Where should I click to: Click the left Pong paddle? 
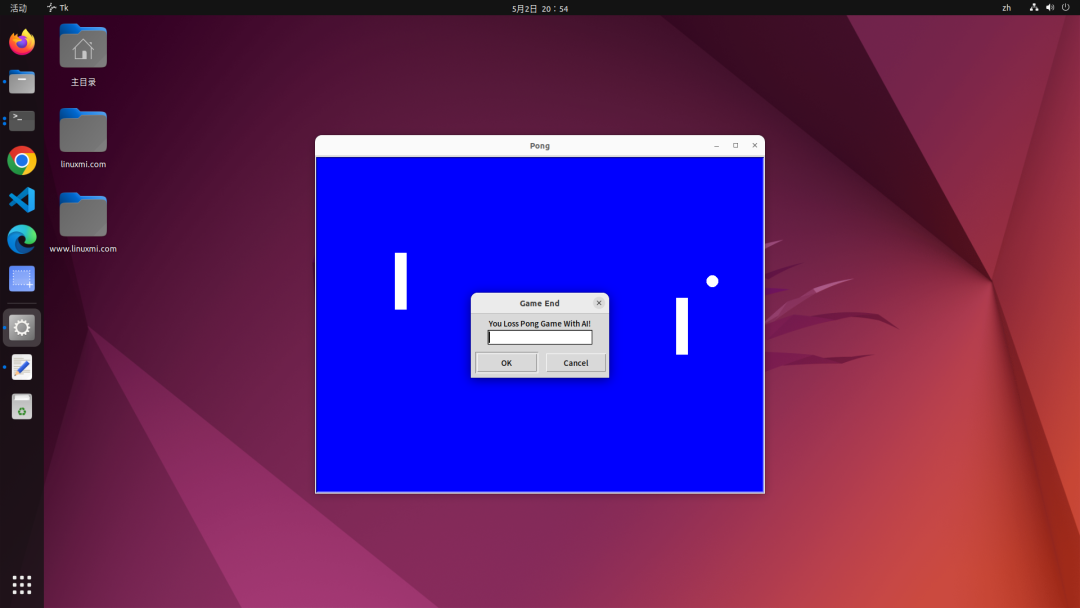(401, 281)
